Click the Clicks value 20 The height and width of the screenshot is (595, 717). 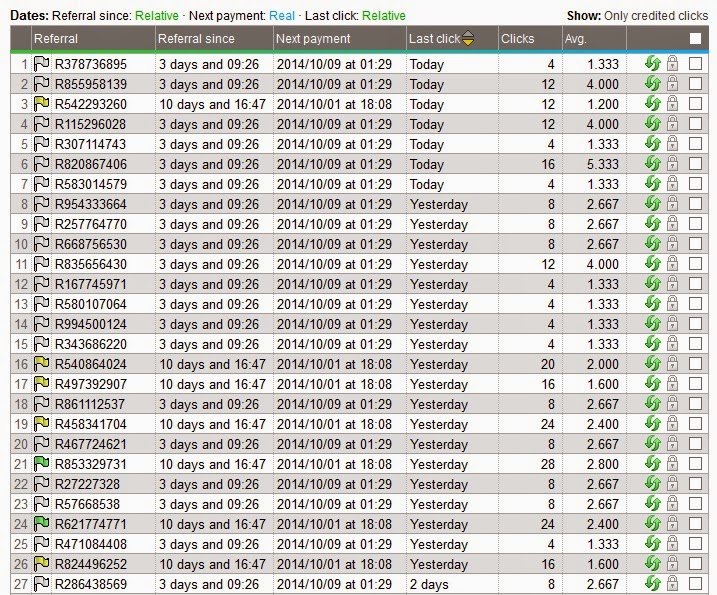[x=548, y=364]
